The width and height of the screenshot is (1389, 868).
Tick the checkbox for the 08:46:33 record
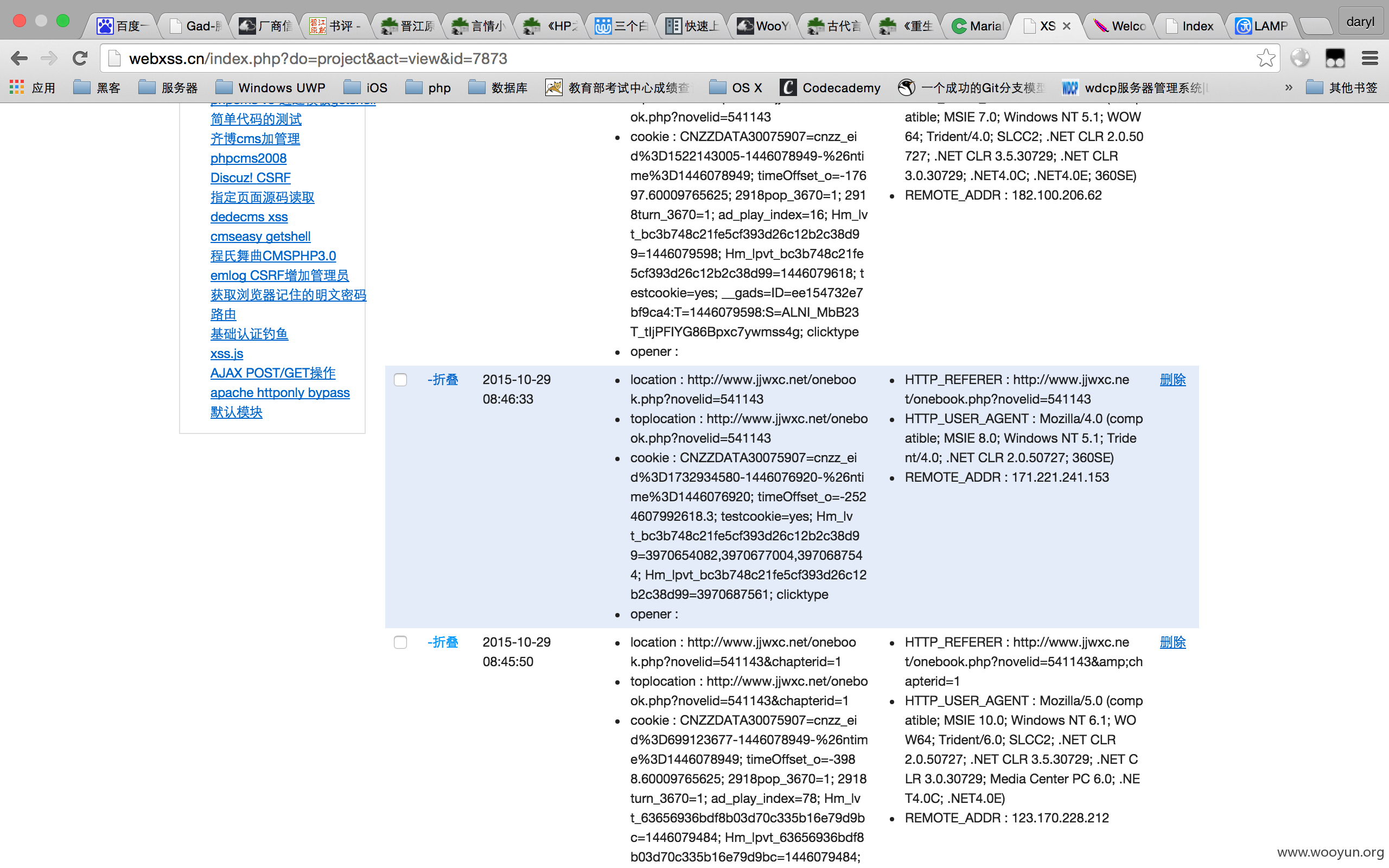click(x=400, y=379)
